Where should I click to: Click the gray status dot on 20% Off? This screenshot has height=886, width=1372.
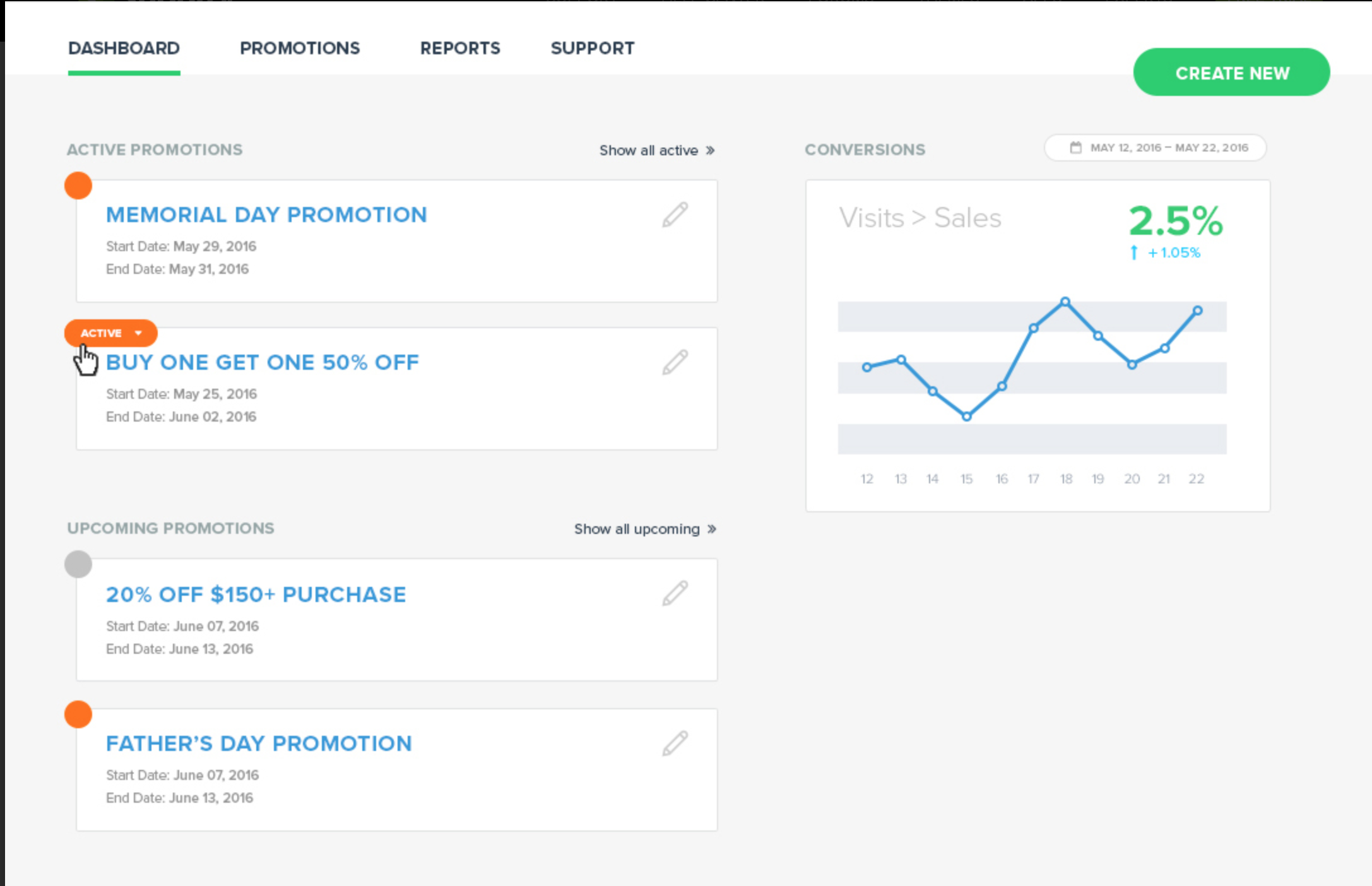coord(78,564)
